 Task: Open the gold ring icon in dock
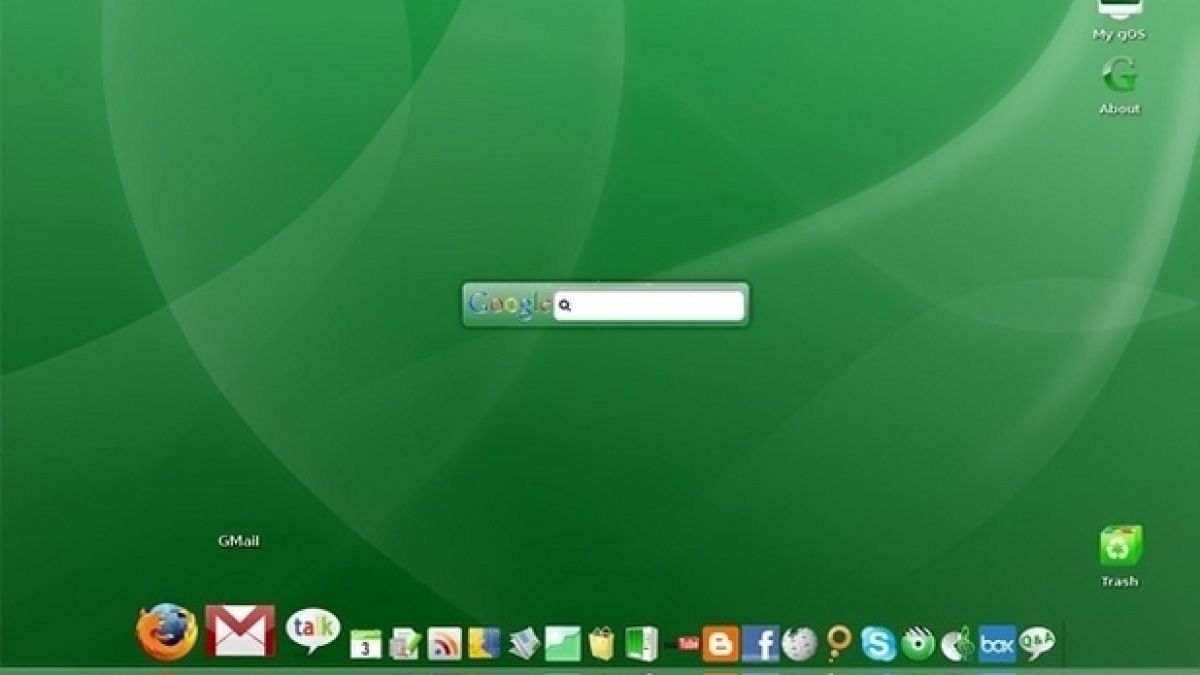[x=838, y=643]
